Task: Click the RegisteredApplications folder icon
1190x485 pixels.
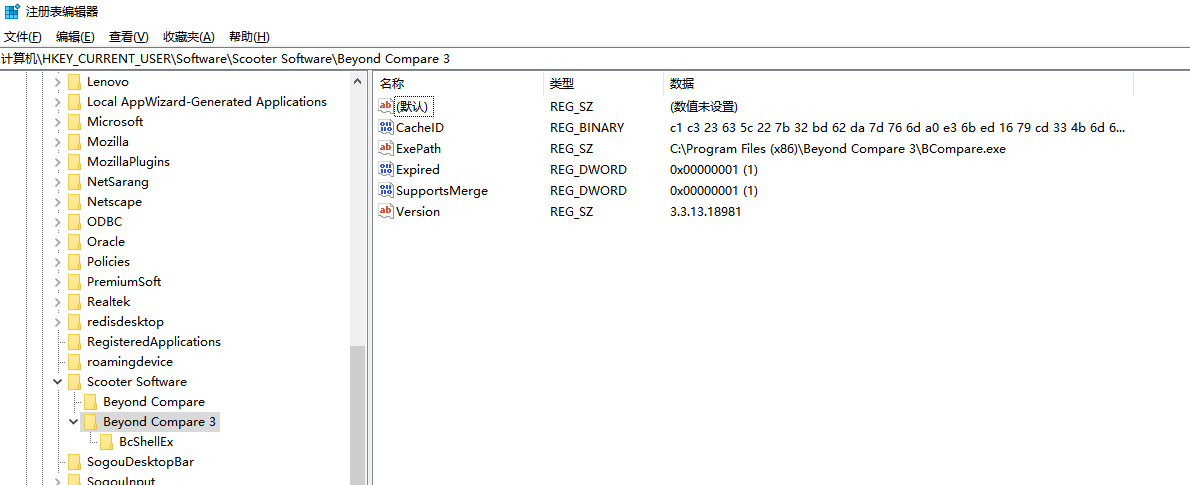Action: [x=74, y=342]
